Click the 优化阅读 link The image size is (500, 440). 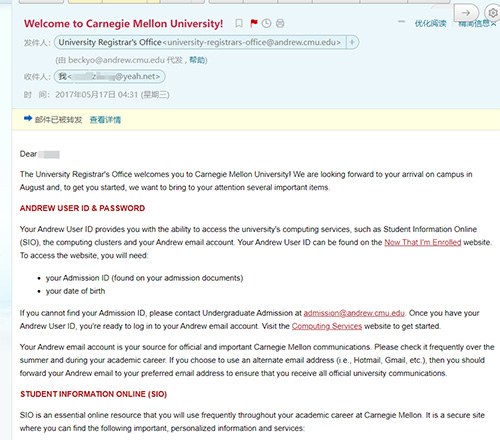(x=430, y=23)
